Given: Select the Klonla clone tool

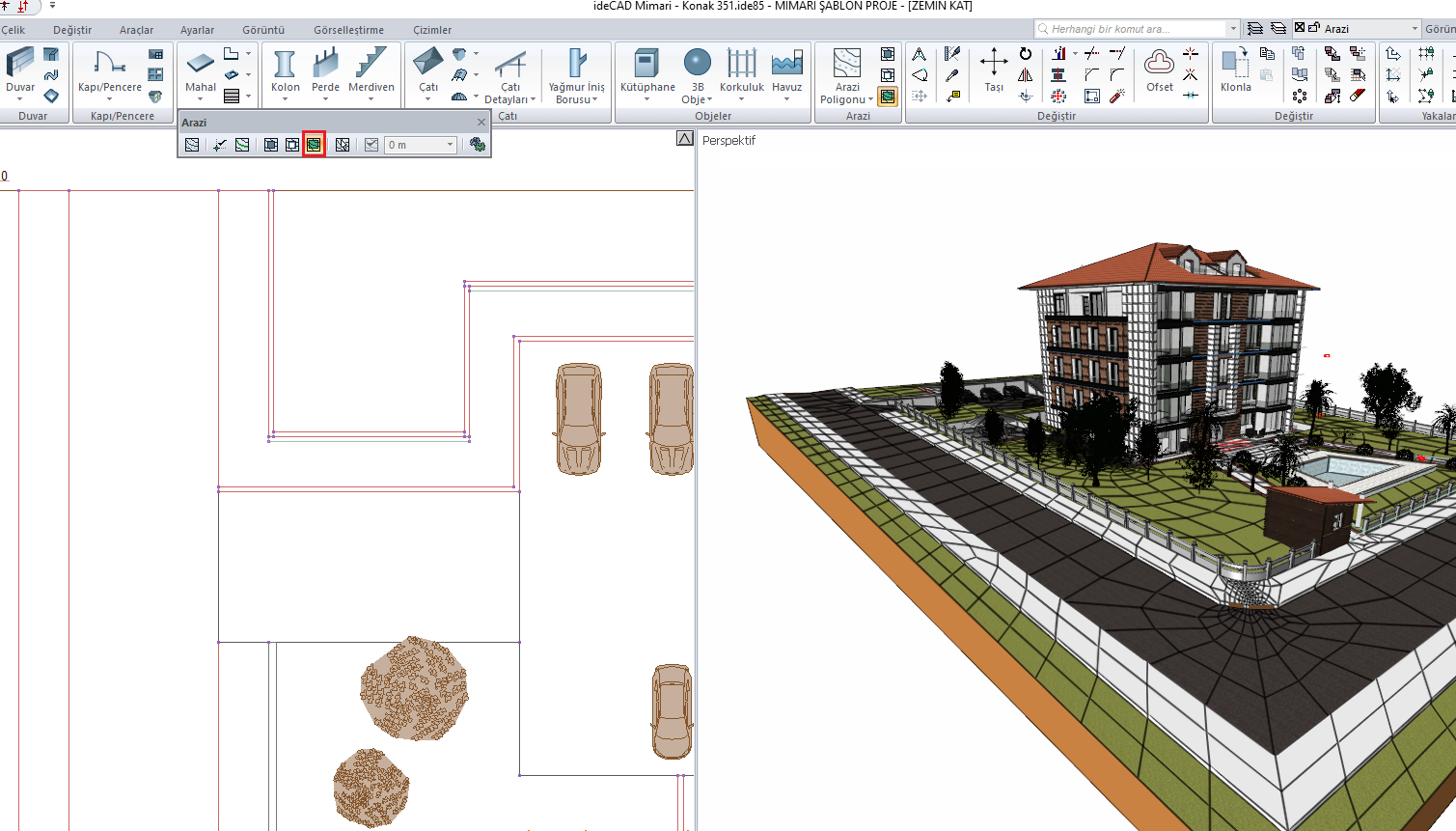Looking at the screenshot, I should pos(1235,71).
